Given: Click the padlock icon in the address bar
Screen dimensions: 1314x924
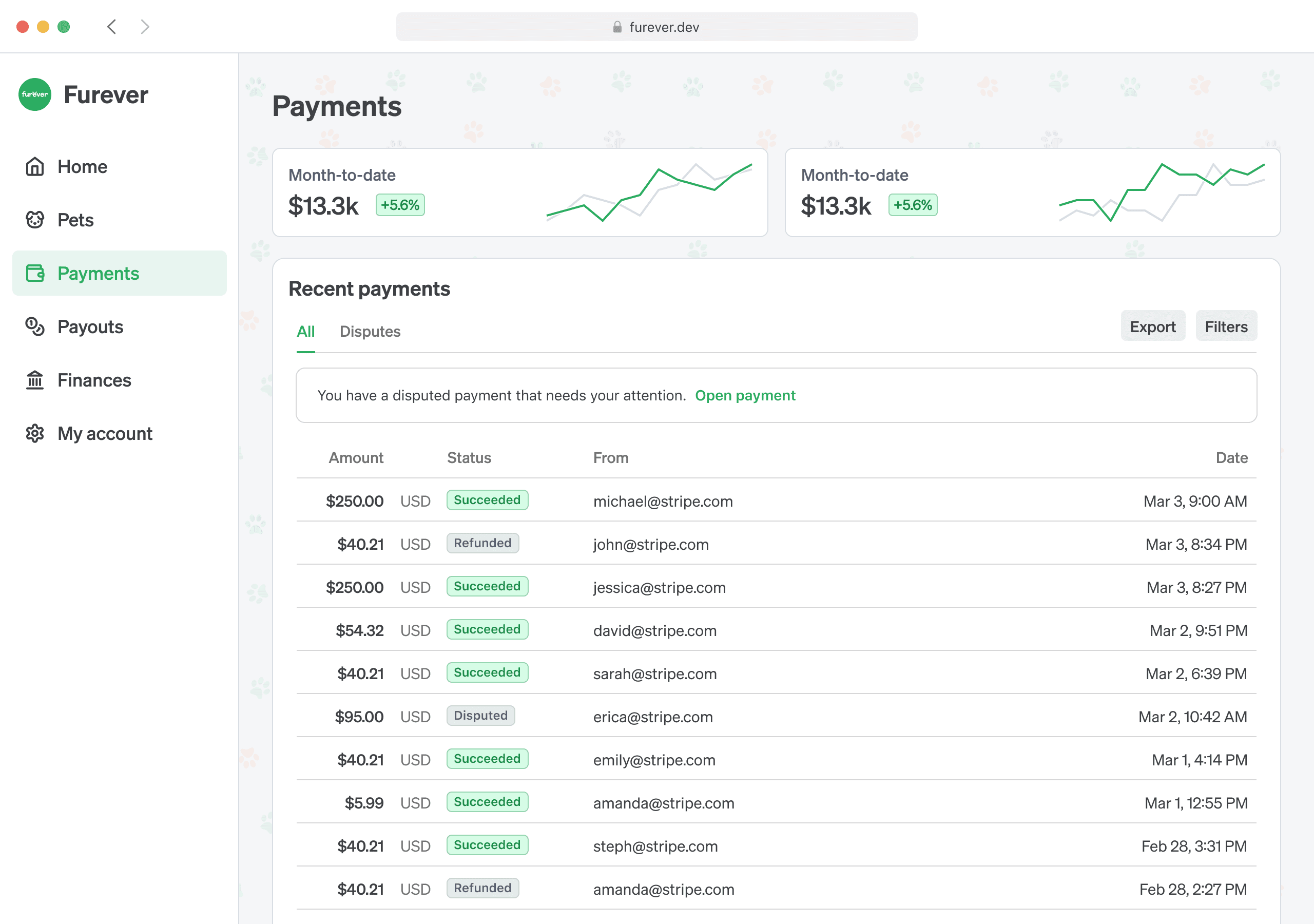Looking at the screenshot, I should click(616, 26).
